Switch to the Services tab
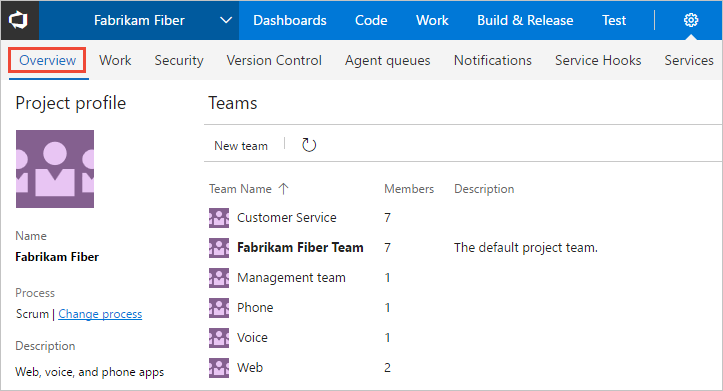The image size is (723, 391). pyautogui.click(x=689, y=60)
